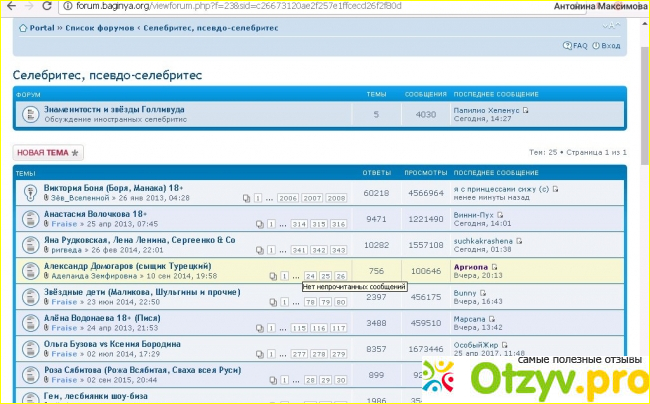
Task: Open the Список форумов breadcrumb link
Action: 96,27
